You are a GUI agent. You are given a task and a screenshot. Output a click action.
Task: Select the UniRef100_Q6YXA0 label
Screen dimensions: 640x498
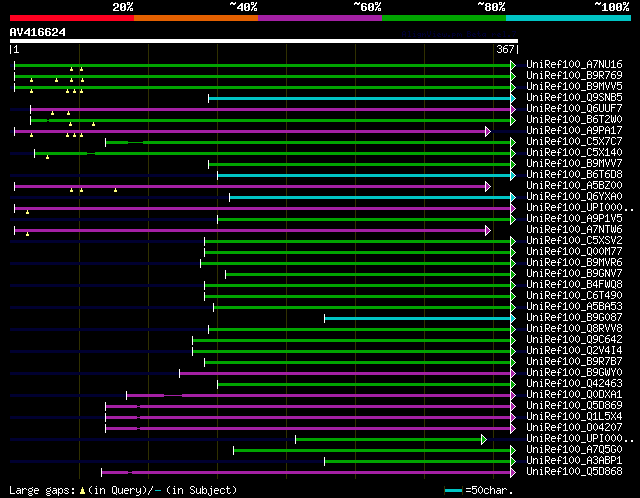tap(574, 197)
